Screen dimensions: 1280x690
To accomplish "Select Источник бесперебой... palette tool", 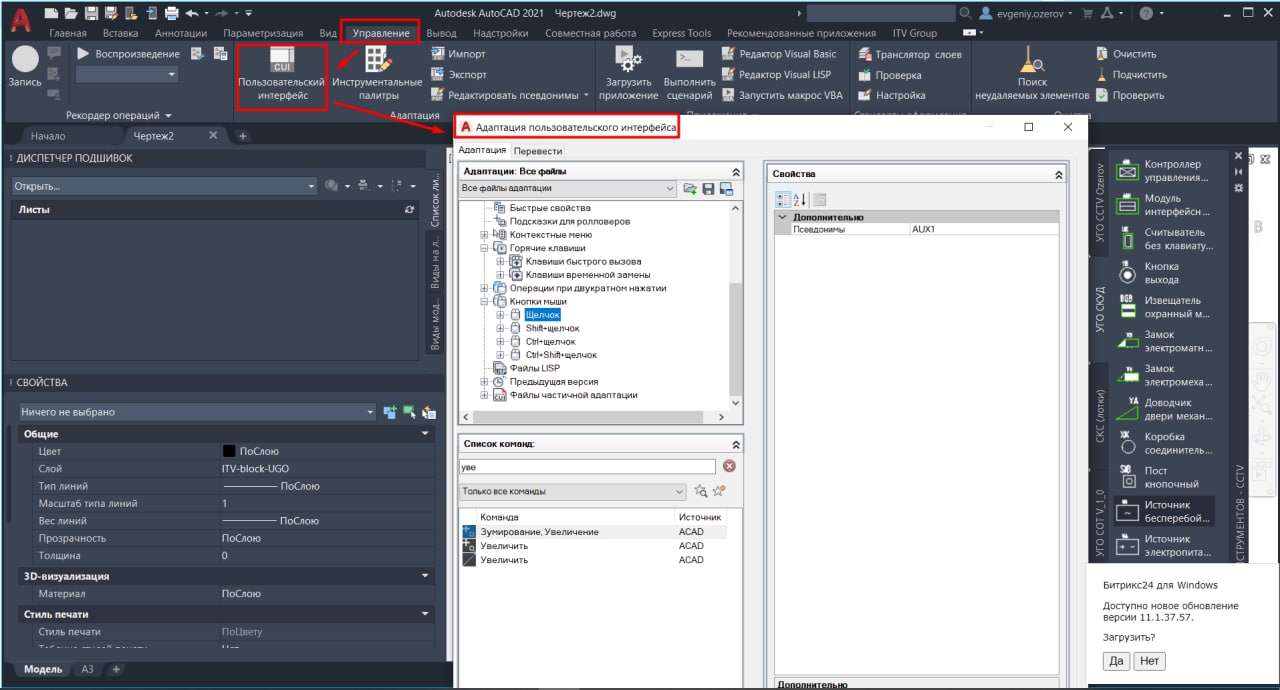I will 1164,512.
